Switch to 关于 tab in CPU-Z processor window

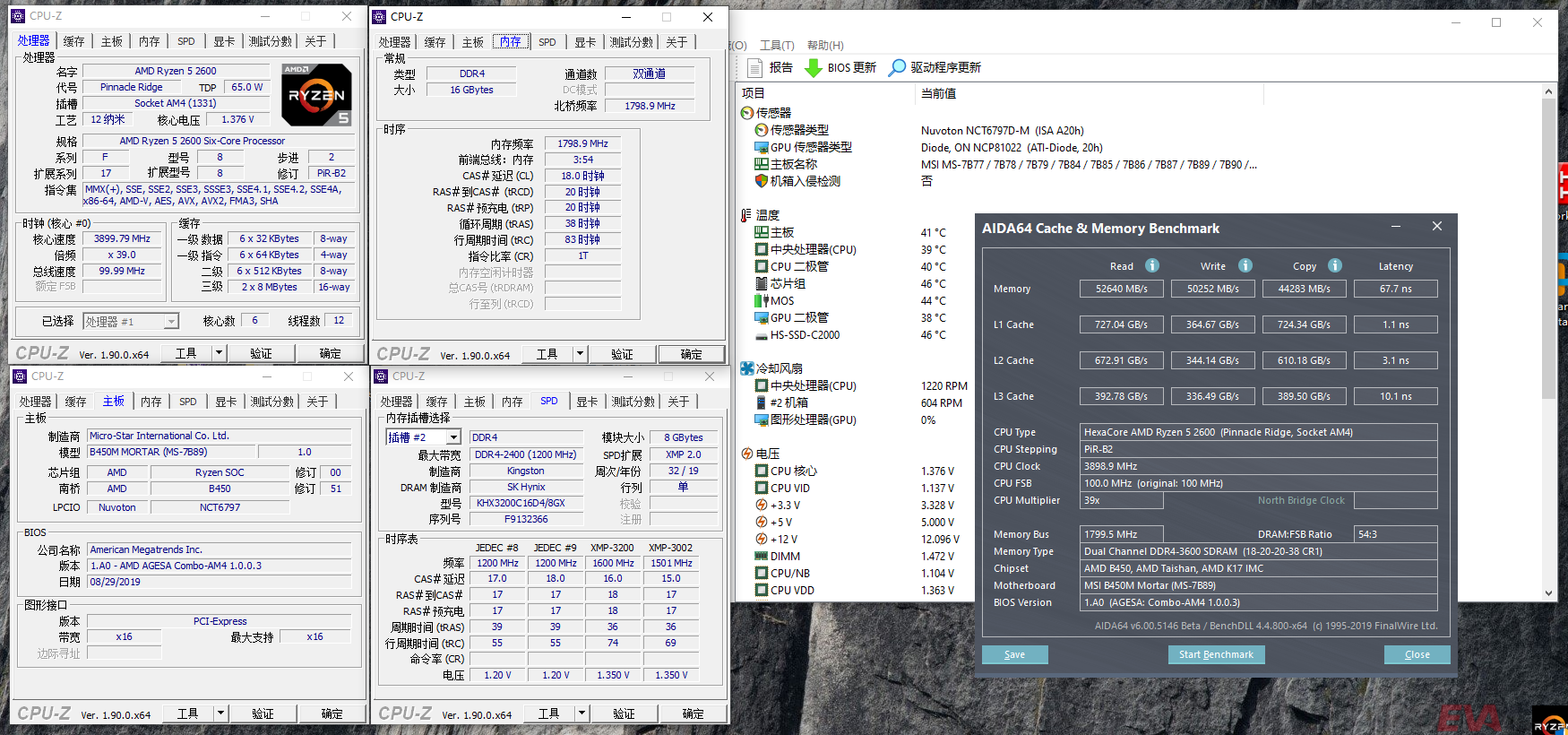coord(315,41)
